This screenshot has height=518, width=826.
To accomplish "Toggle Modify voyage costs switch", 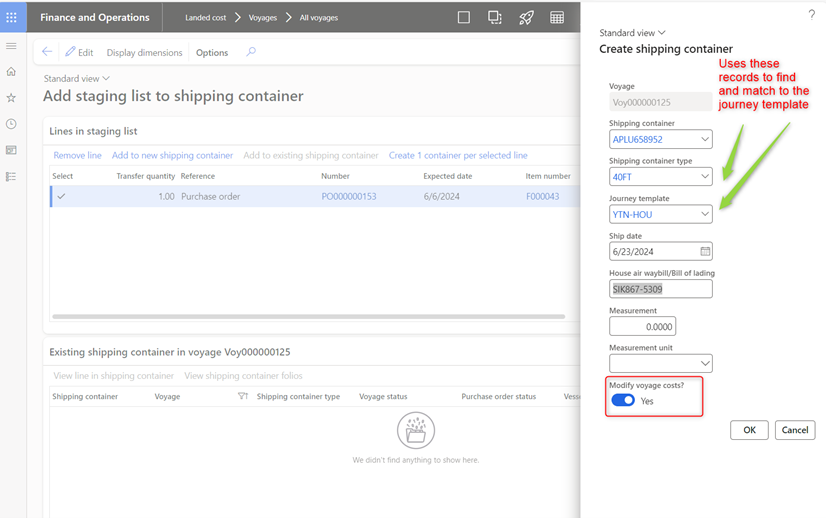I will click(622, 400).
